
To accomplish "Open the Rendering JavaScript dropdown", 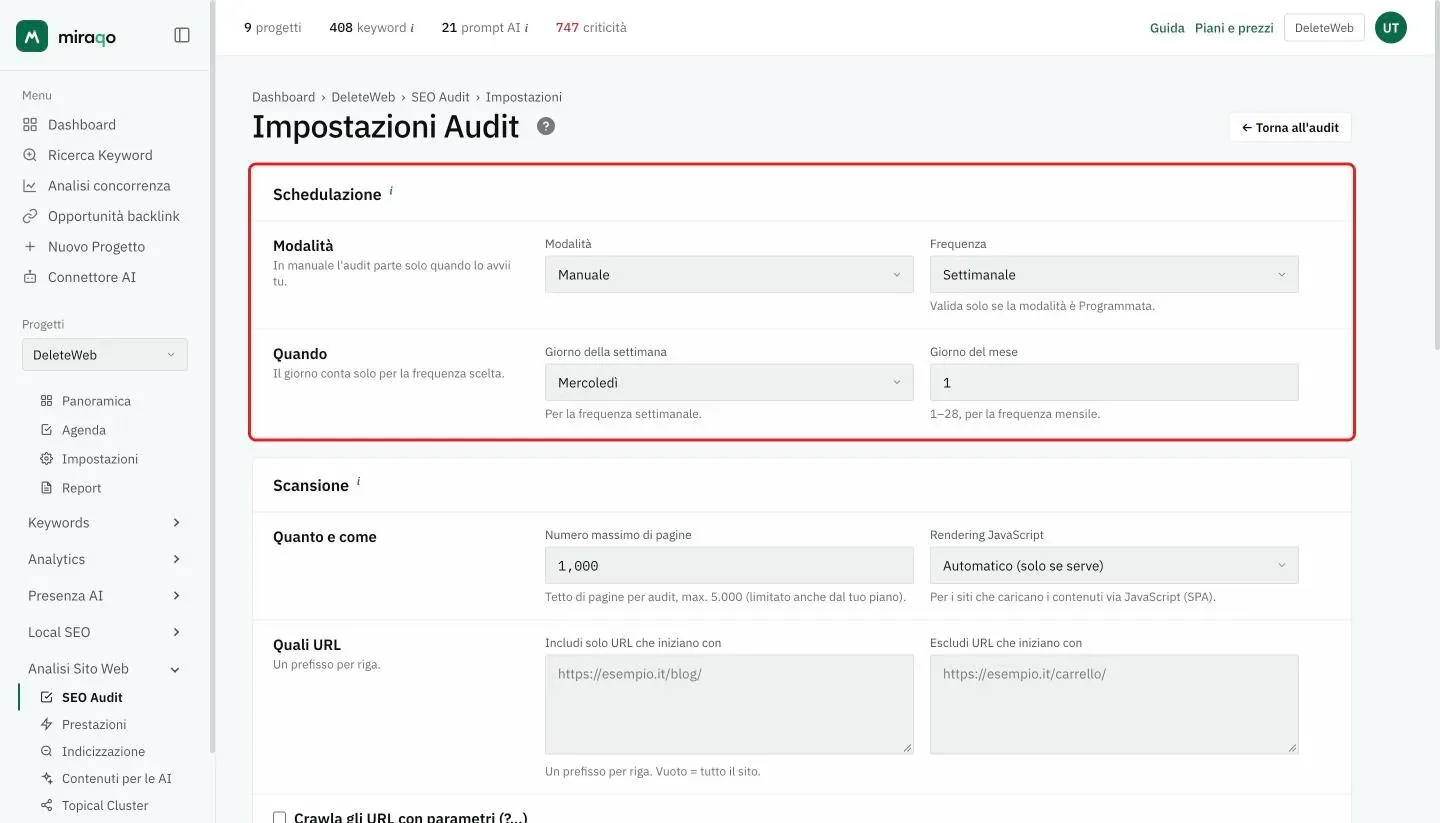I will tap(1114, 566).
